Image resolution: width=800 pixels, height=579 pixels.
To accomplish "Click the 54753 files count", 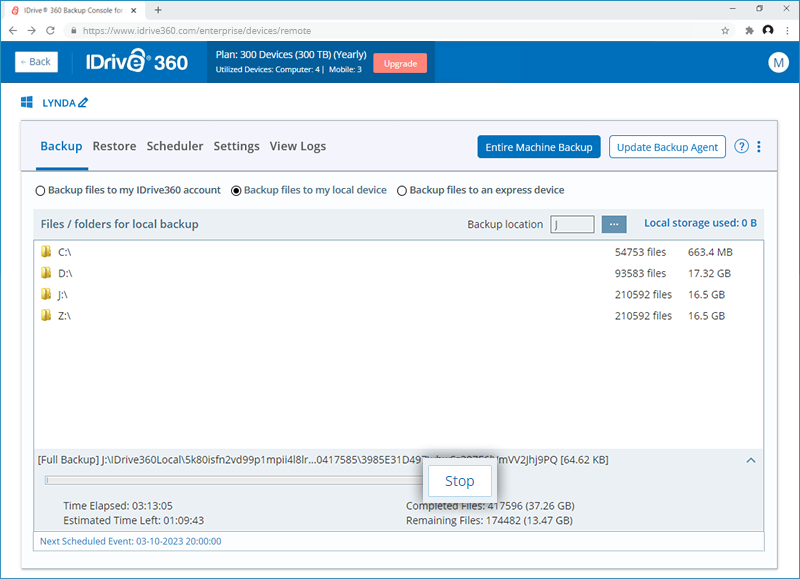I will [640, 252].
